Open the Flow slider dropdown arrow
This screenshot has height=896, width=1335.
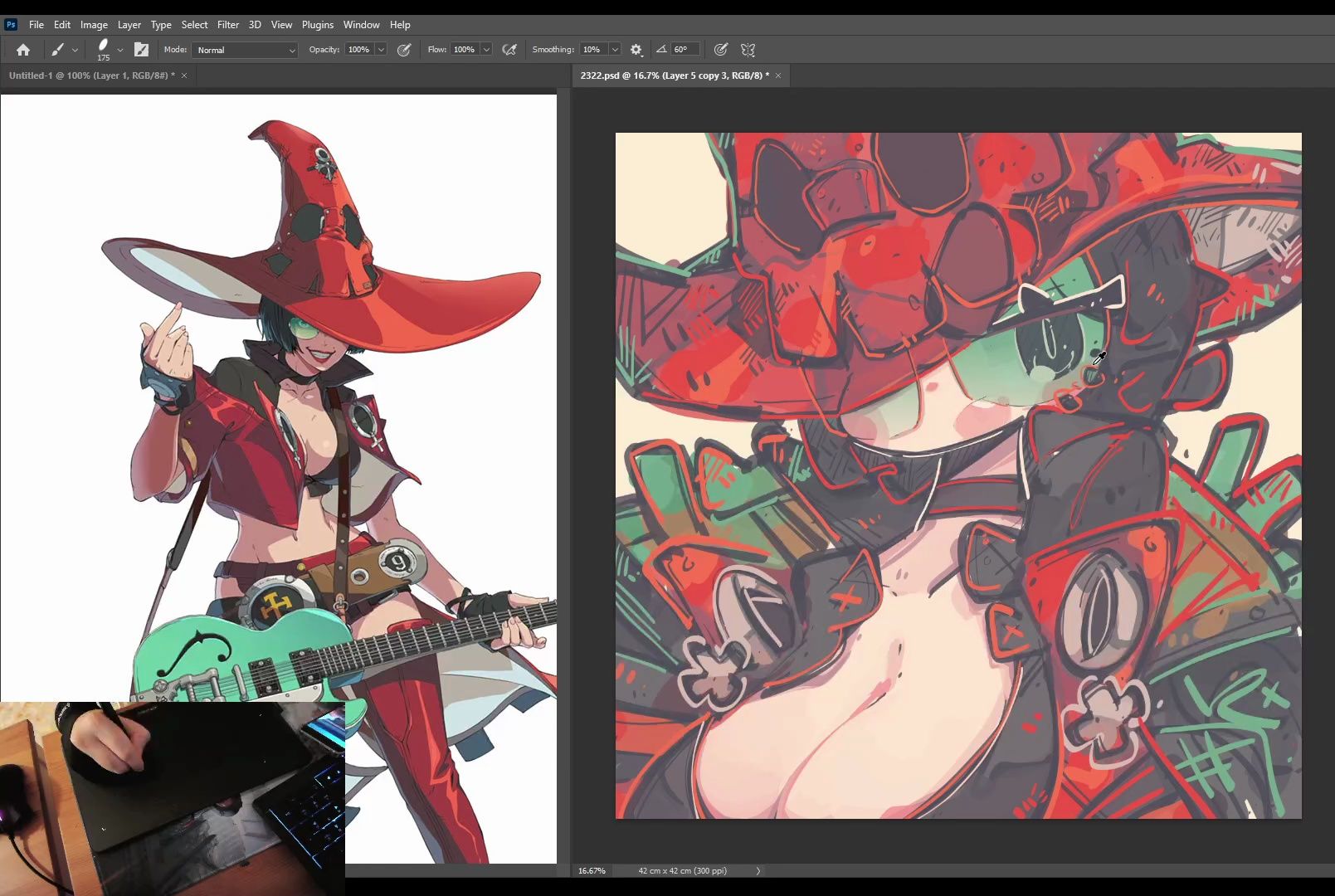486,50
